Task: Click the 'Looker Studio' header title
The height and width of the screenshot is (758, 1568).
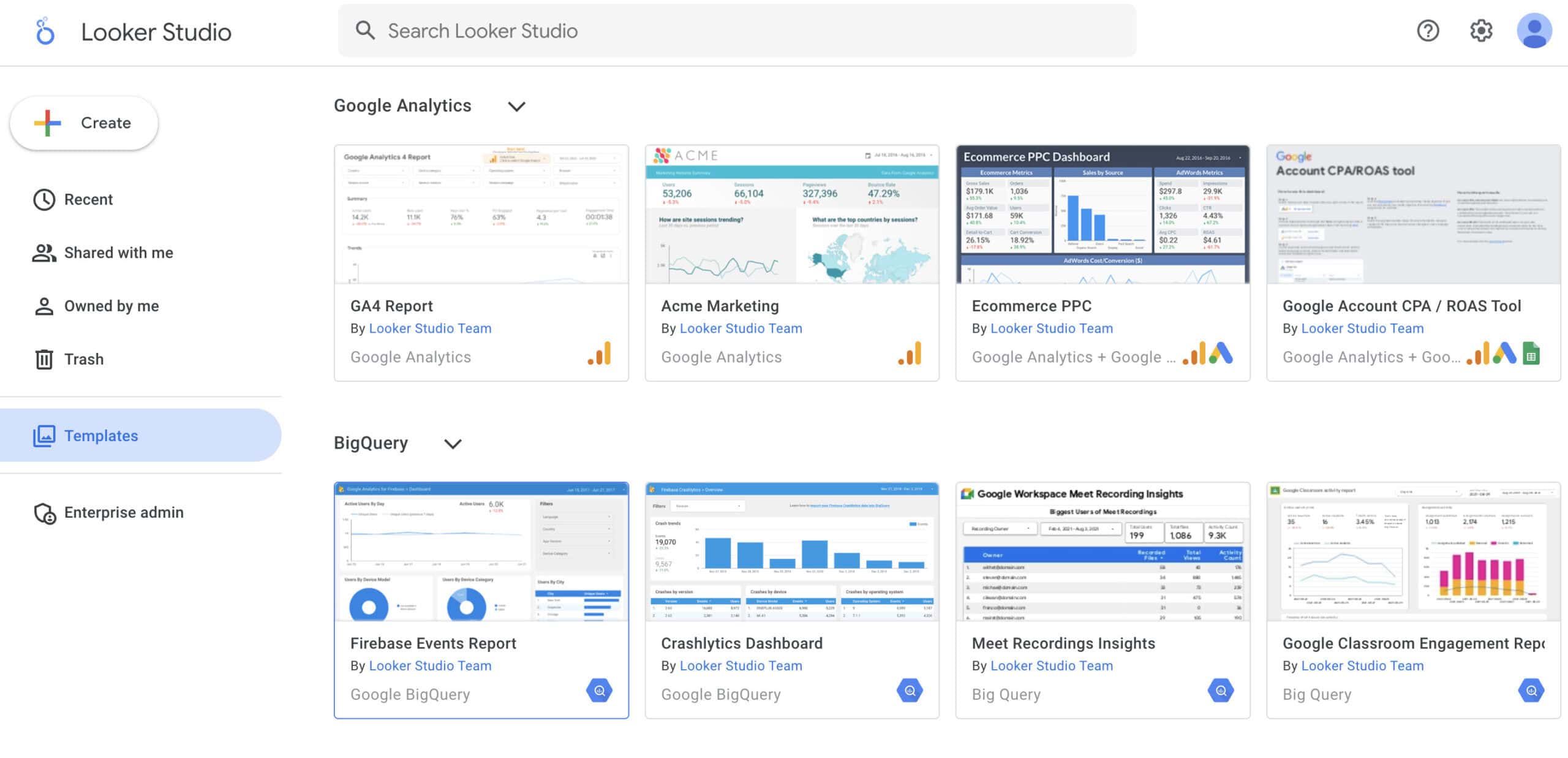Action: (x=156, y=32)
